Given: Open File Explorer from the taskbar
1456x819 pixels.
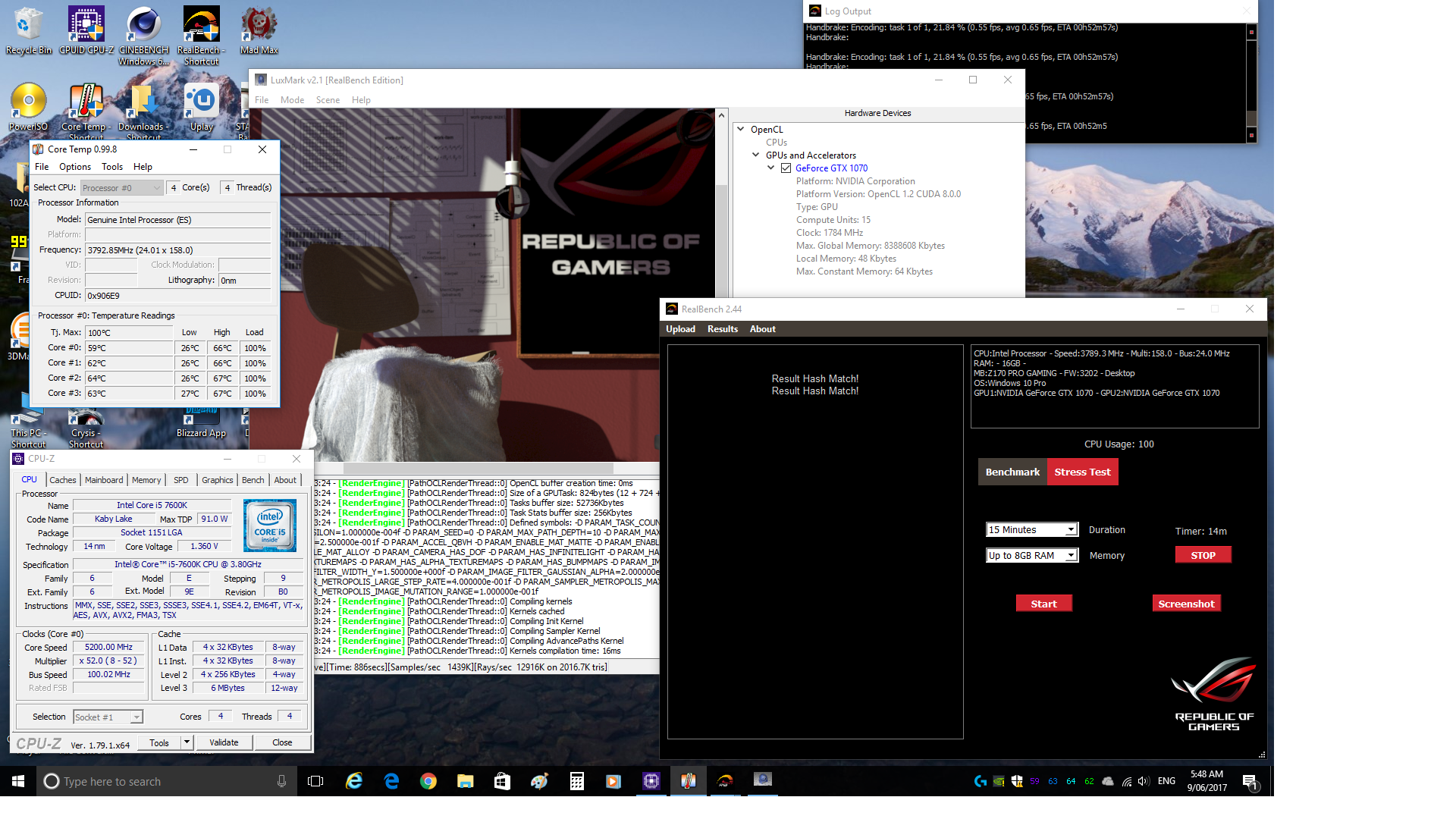Looking at the screenshot, I should (x=466, y=781).
